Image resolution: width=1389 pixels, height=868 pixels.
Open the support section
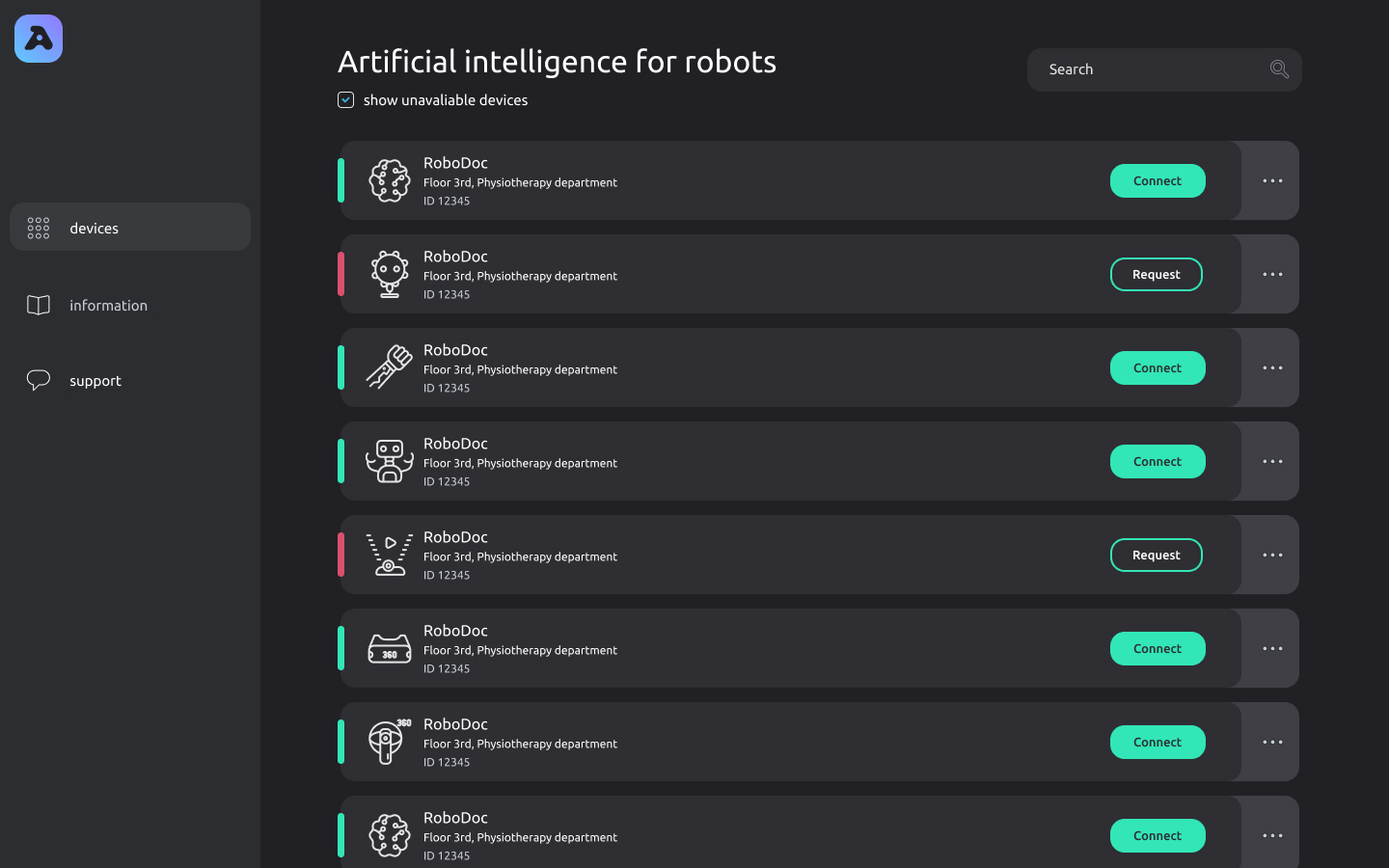click(x=95, y=380)
